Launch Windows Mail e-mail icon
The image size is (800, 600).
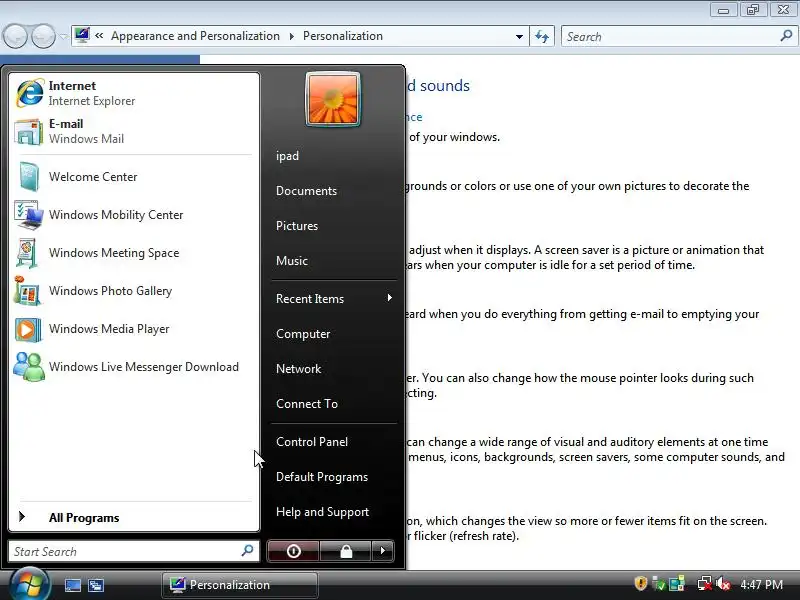(29, 132)
